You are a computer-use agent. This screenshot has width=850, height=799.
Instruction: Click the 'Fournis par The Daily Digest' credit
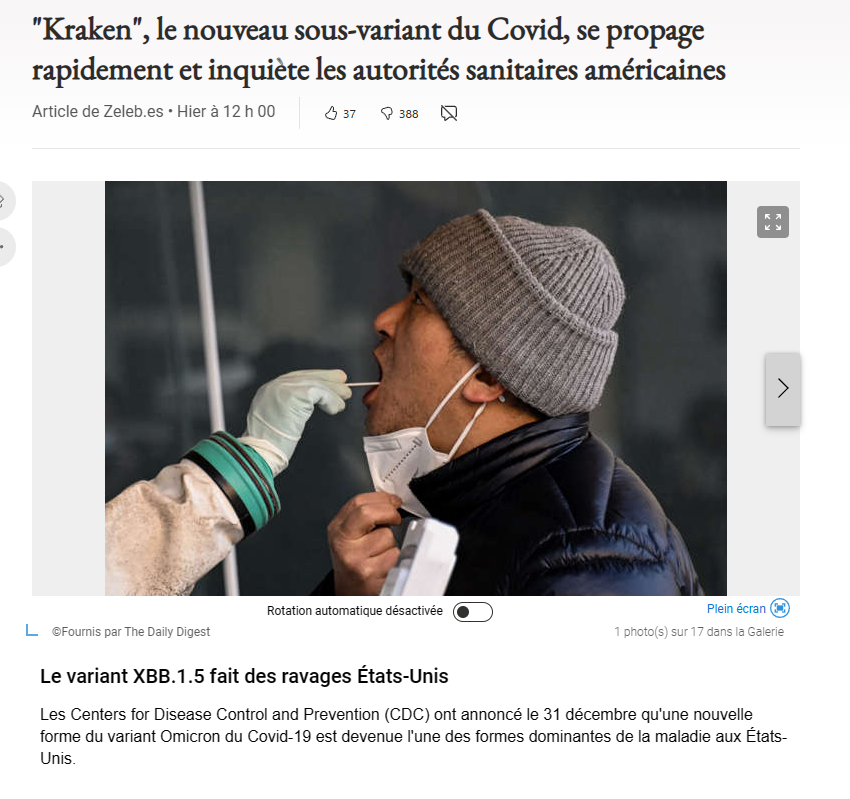pyautogui.click(x=131, y=632)
